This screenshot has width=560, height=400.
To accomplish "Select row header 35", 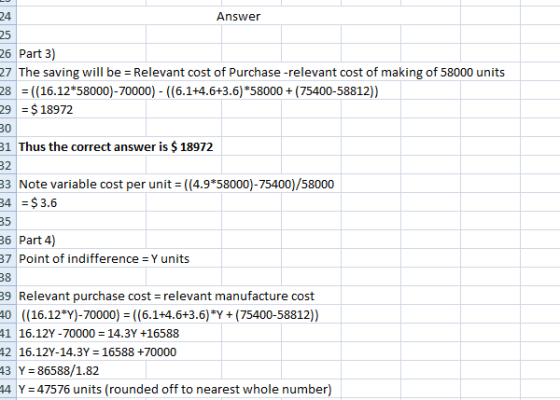I will 8,221.
